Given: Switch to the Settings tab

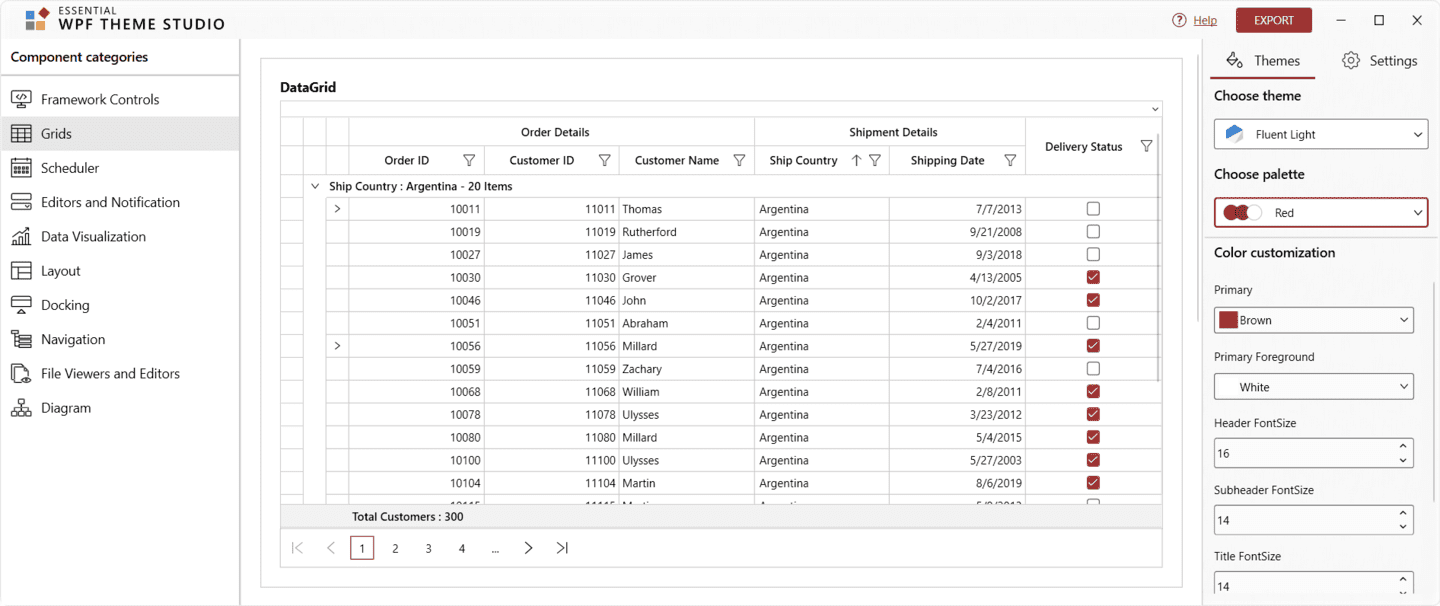Looking at the screenshot, I should click(1379, 61).
